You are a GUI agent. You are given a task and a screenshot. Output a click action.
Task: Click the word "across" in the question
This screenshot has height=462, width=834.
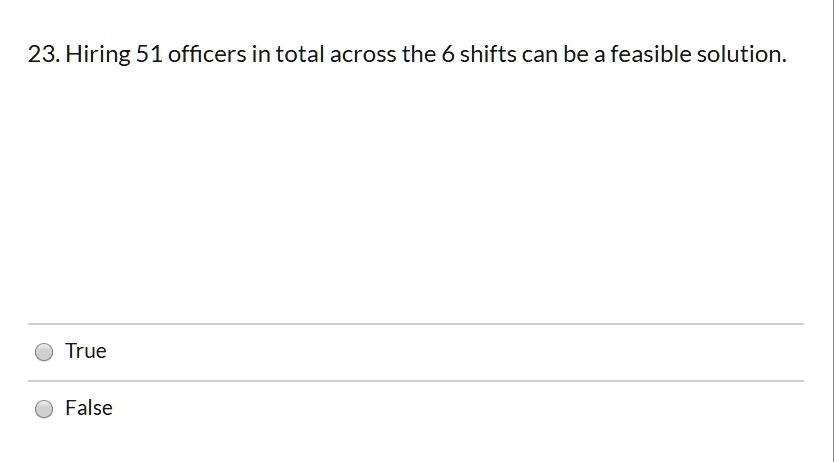(x=363, y=55)
